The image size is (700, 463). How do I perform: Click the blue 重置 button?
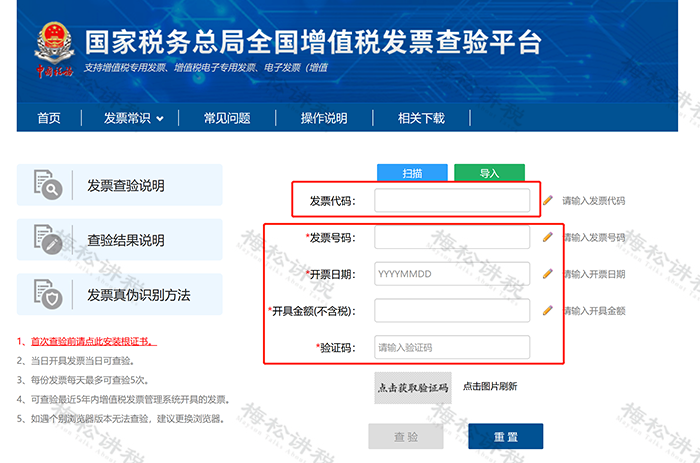(x=506, y=436)
